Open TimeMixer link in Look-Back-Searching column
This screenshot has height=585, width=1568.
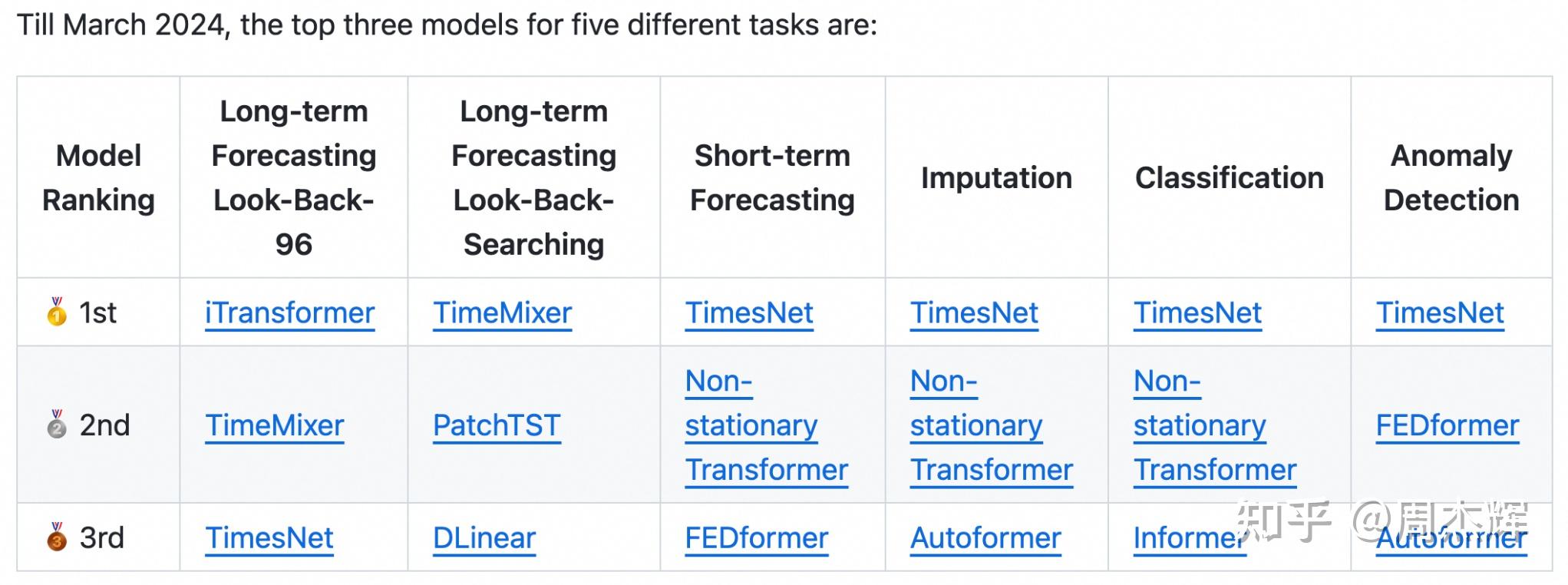502,313
